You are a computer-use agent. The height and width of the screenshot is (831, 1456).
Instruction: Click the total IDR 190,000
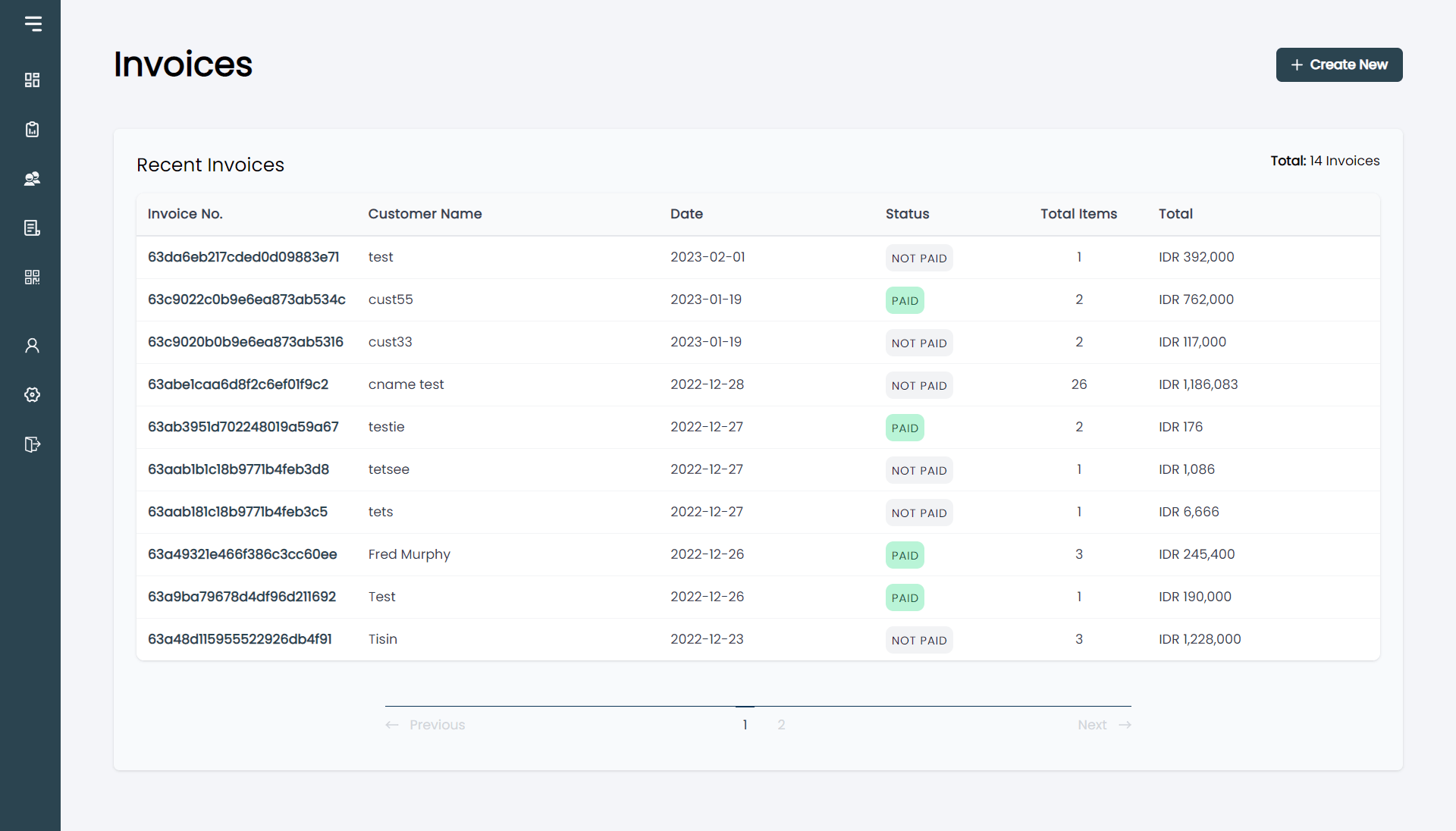coord(1194,597)
